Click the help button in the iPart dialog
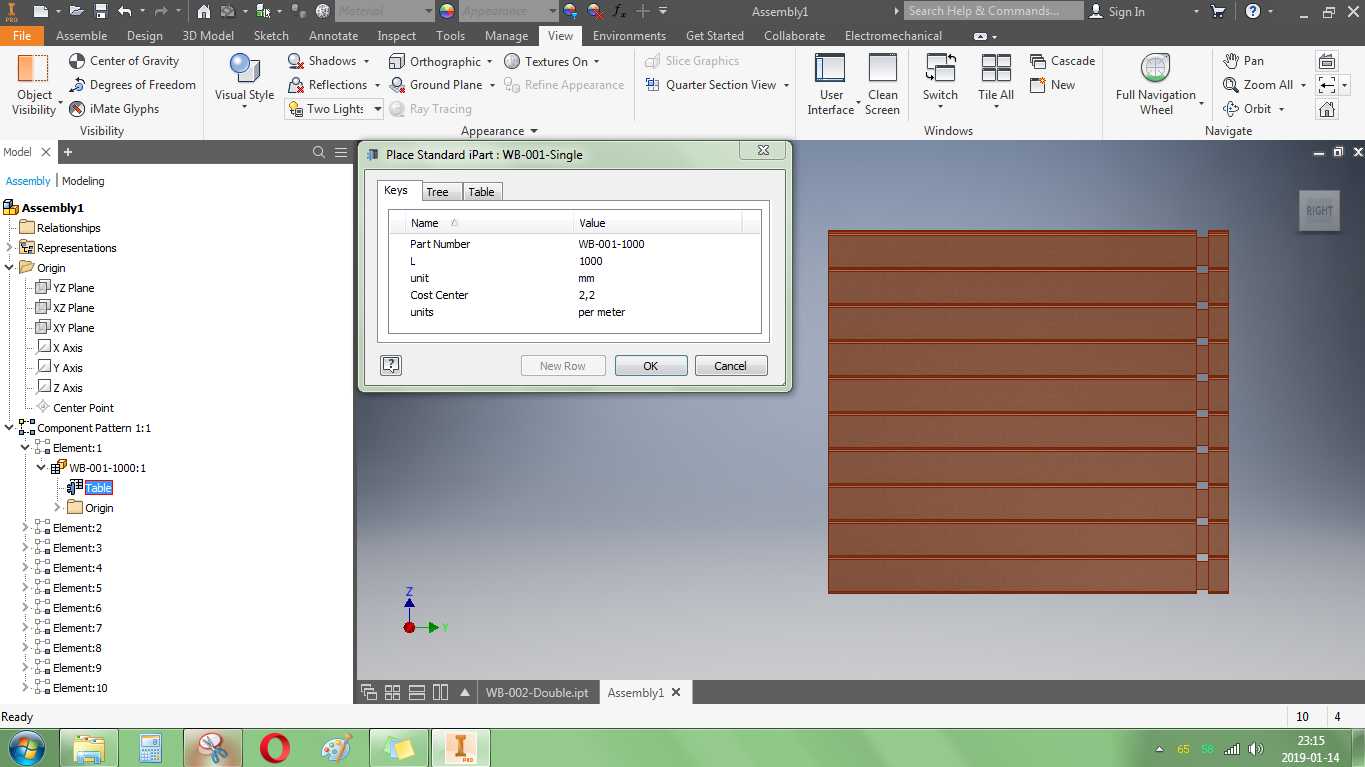Viewport: 1365px width, 767px height. (391, 365)
